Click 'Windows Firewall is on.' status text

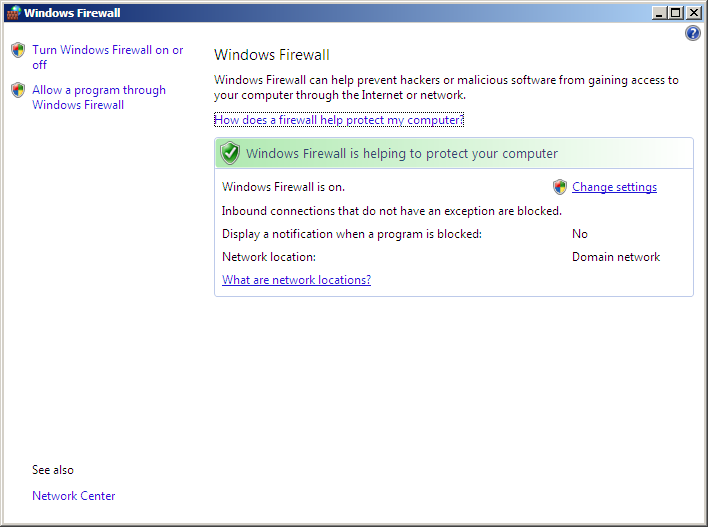283,187
